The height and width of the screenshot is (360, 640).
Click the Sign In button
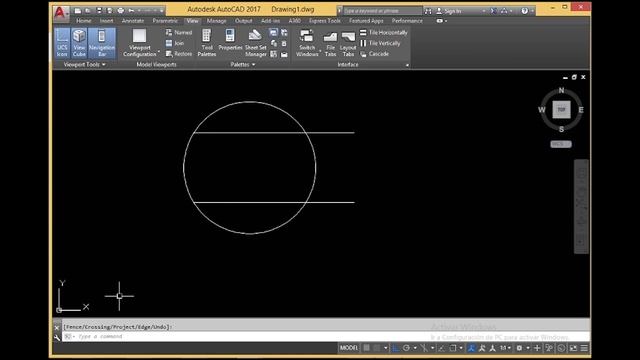click(x=449, y=11)
